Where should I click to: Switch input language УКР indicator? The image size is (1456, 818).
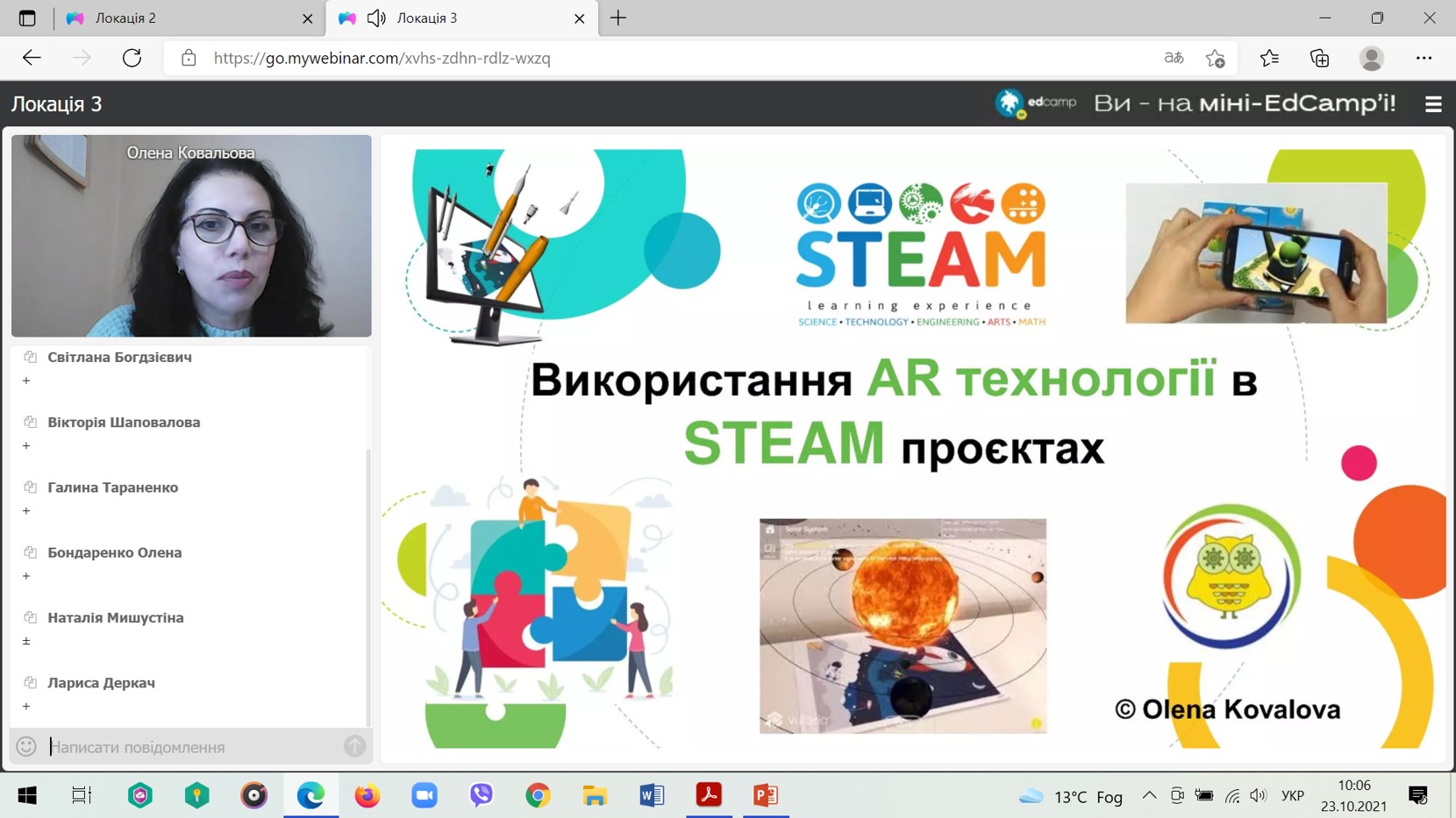pos(1292,795)
